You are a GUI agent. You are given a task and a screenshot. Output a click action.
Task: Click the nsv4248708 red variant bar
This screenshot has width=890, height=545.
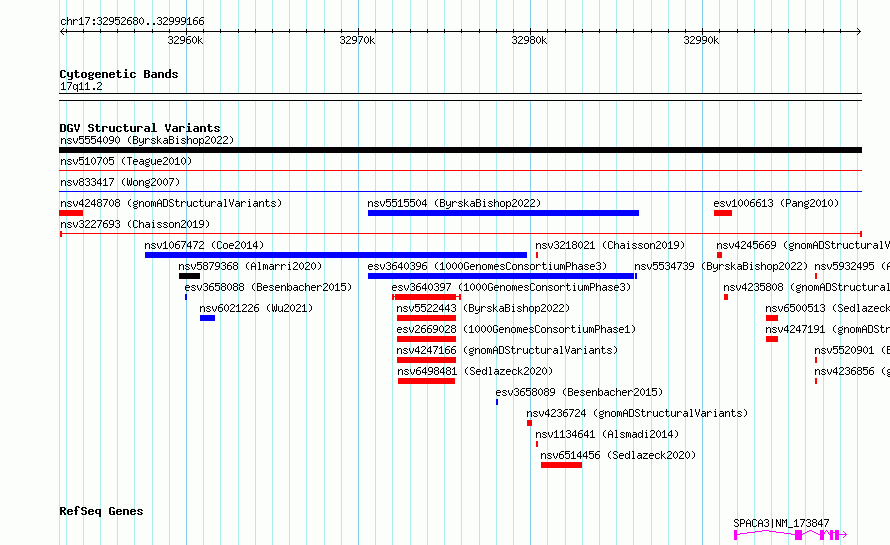pyautogui.click(x=71, y=213)
